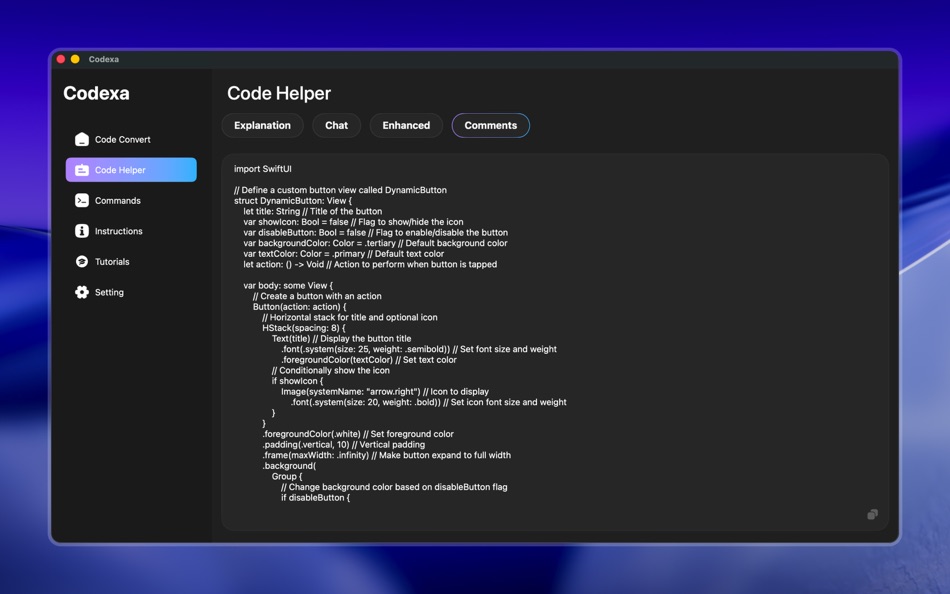
Task: Open Setting label in sidebar
Action: pyautogui.click(x=109, y=292)
